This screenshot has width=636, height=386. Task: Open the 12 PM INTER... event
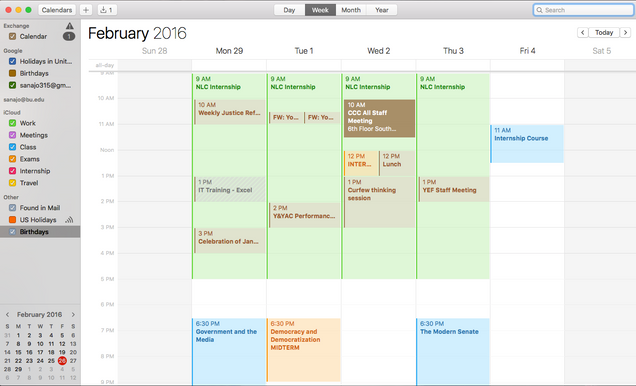361,163
